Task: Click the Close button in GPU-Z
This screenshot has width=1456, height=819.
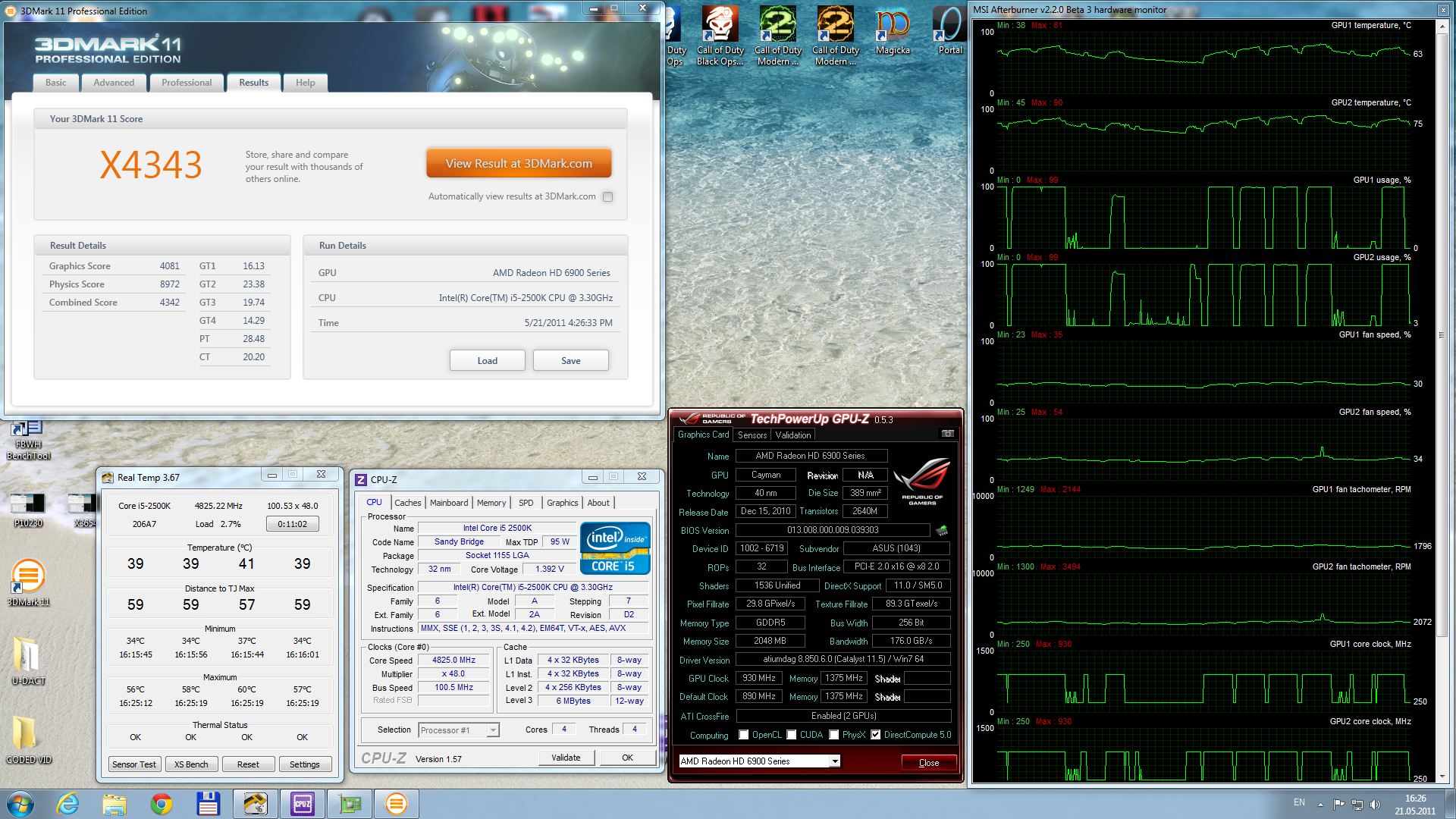Action: [929, 763]
